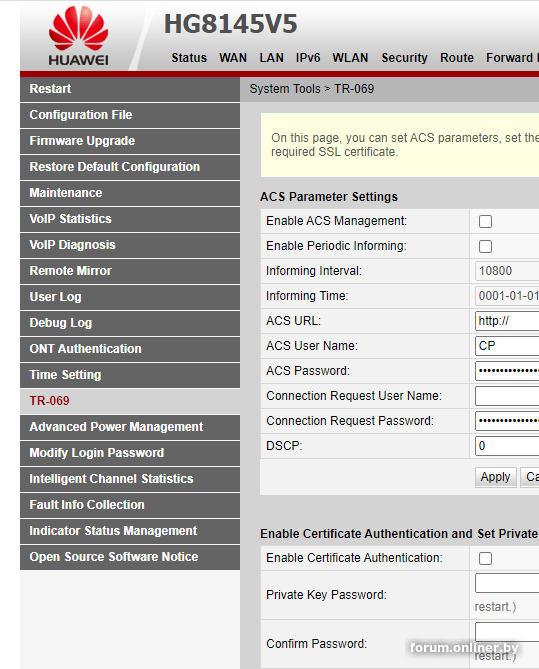Click the System Tools > TR-069 breadcrumb
This screenshot has height=669, width=539.
tap(312, 89)
